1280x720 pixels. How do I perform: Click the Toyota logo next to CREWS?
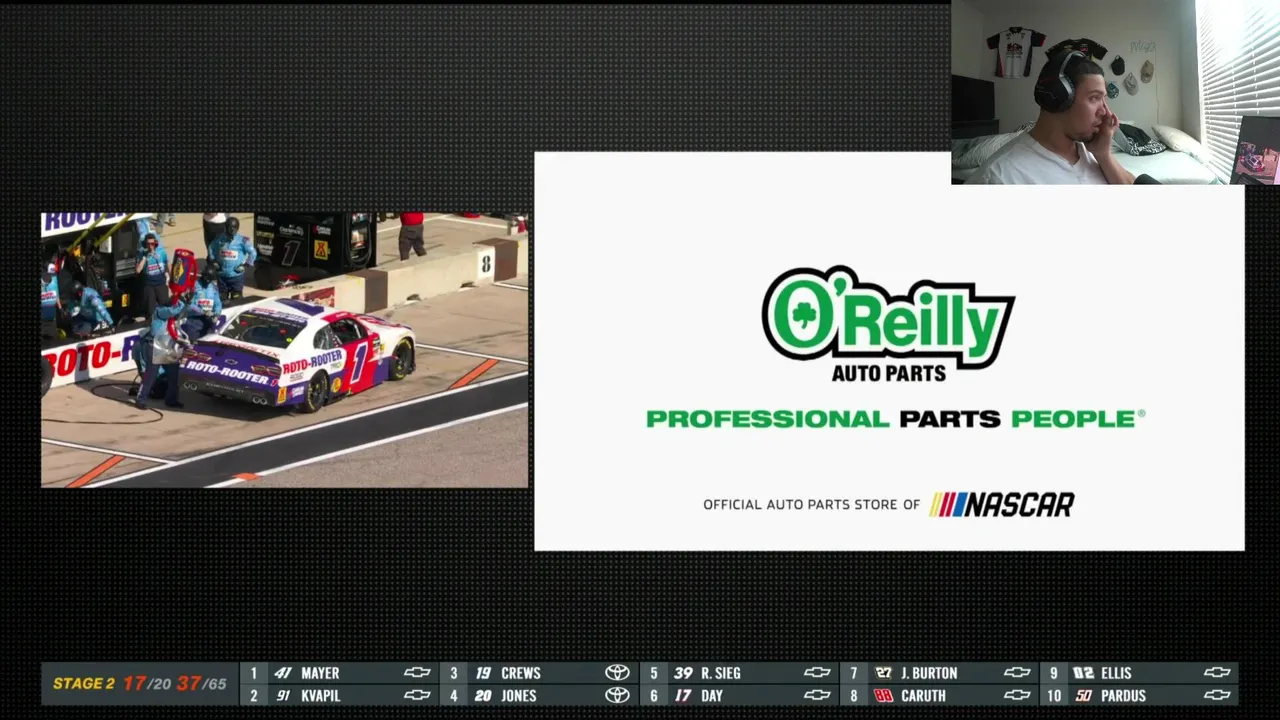(x=617, y=673)
